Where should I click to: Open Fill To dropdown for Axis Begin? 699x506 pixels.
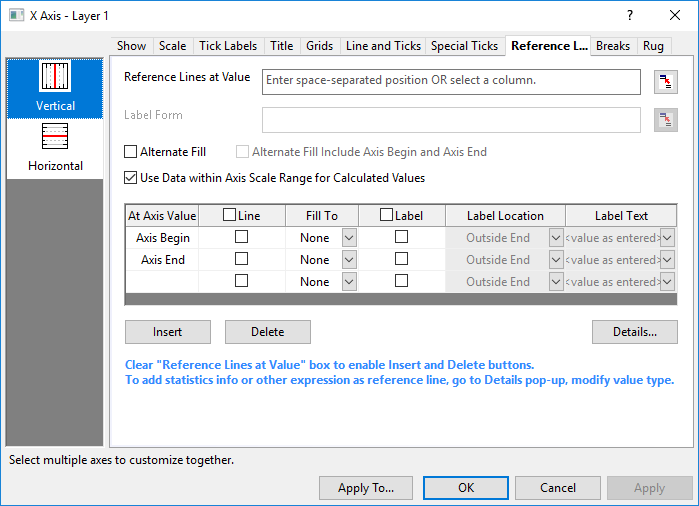349,238
